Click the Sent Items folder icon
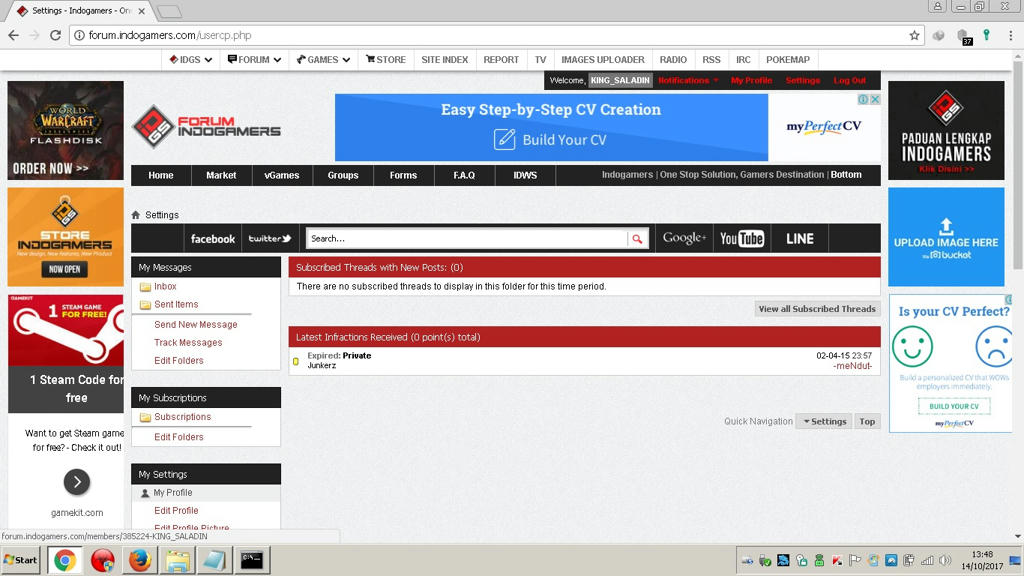1024x576 pixels. pos(145,305)
